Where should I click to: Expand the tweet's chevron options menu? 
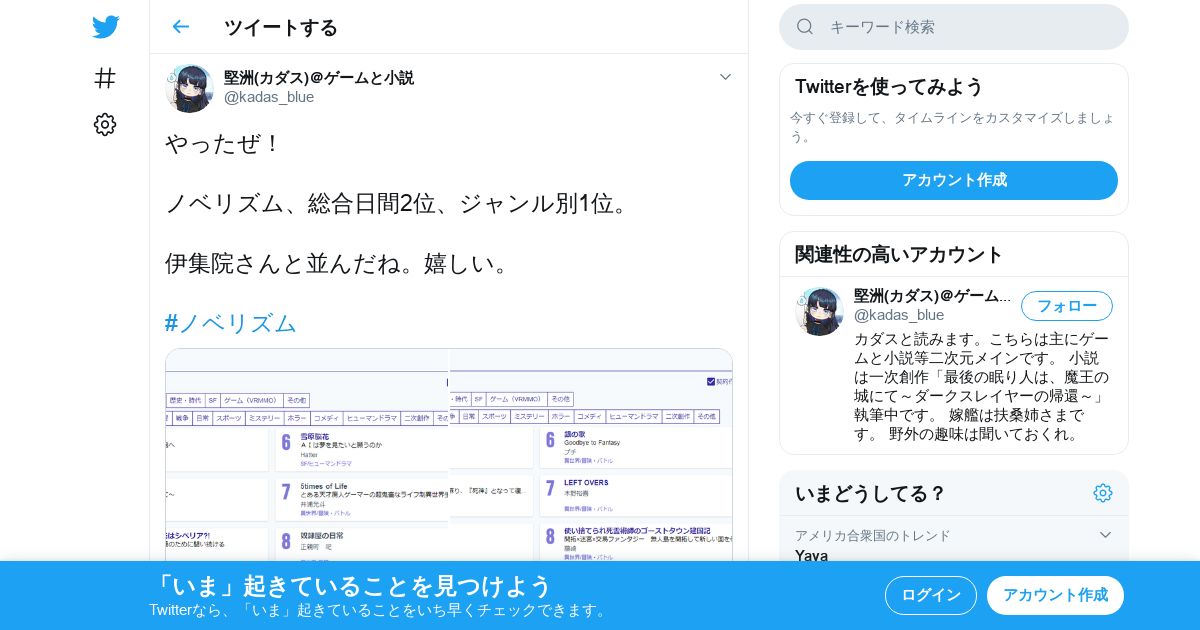[x=725, y=77]
